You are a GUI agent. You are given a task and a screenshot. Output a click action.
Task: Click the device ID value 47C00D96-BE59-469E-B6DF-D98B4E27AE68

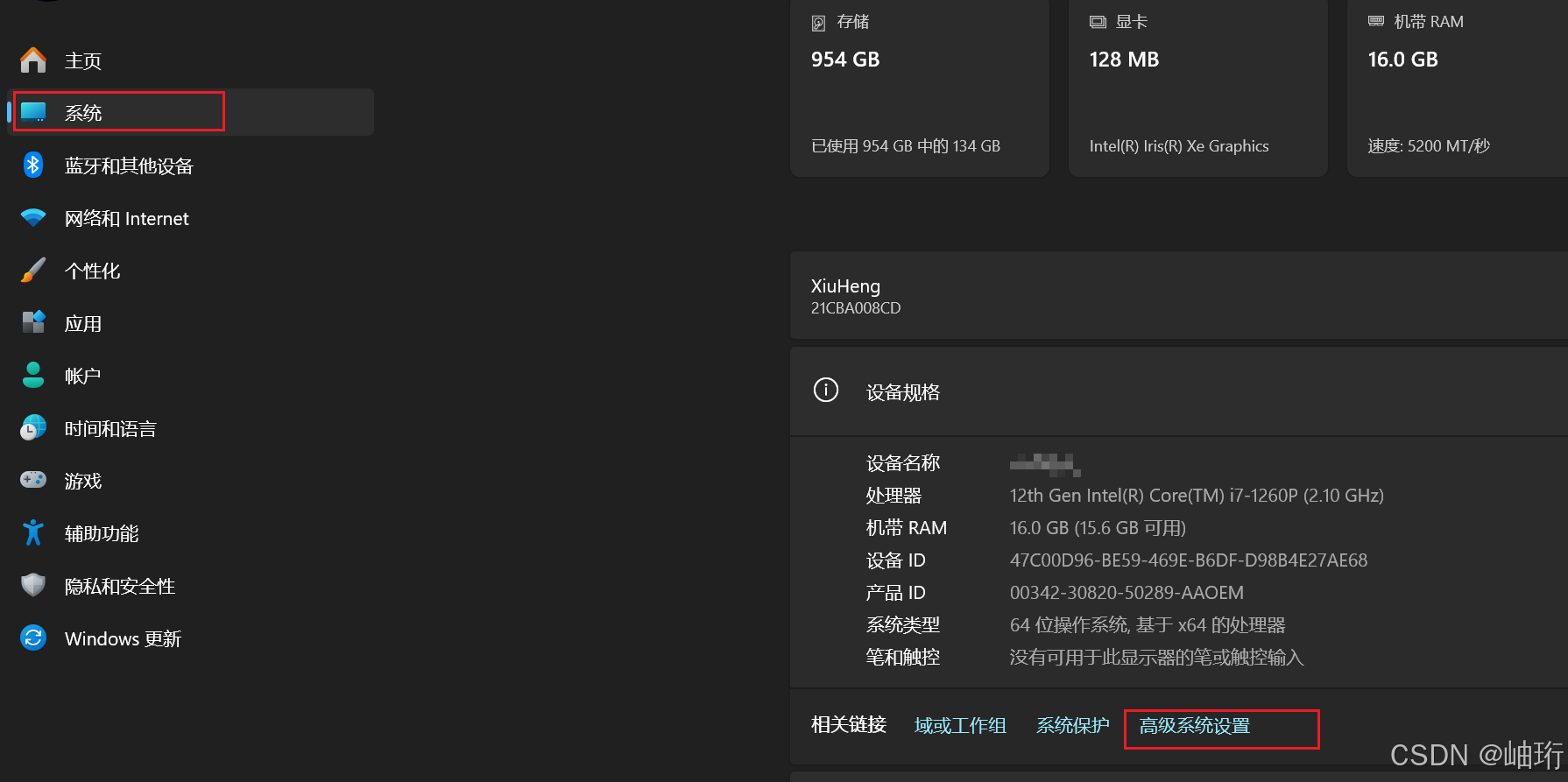1189,560
